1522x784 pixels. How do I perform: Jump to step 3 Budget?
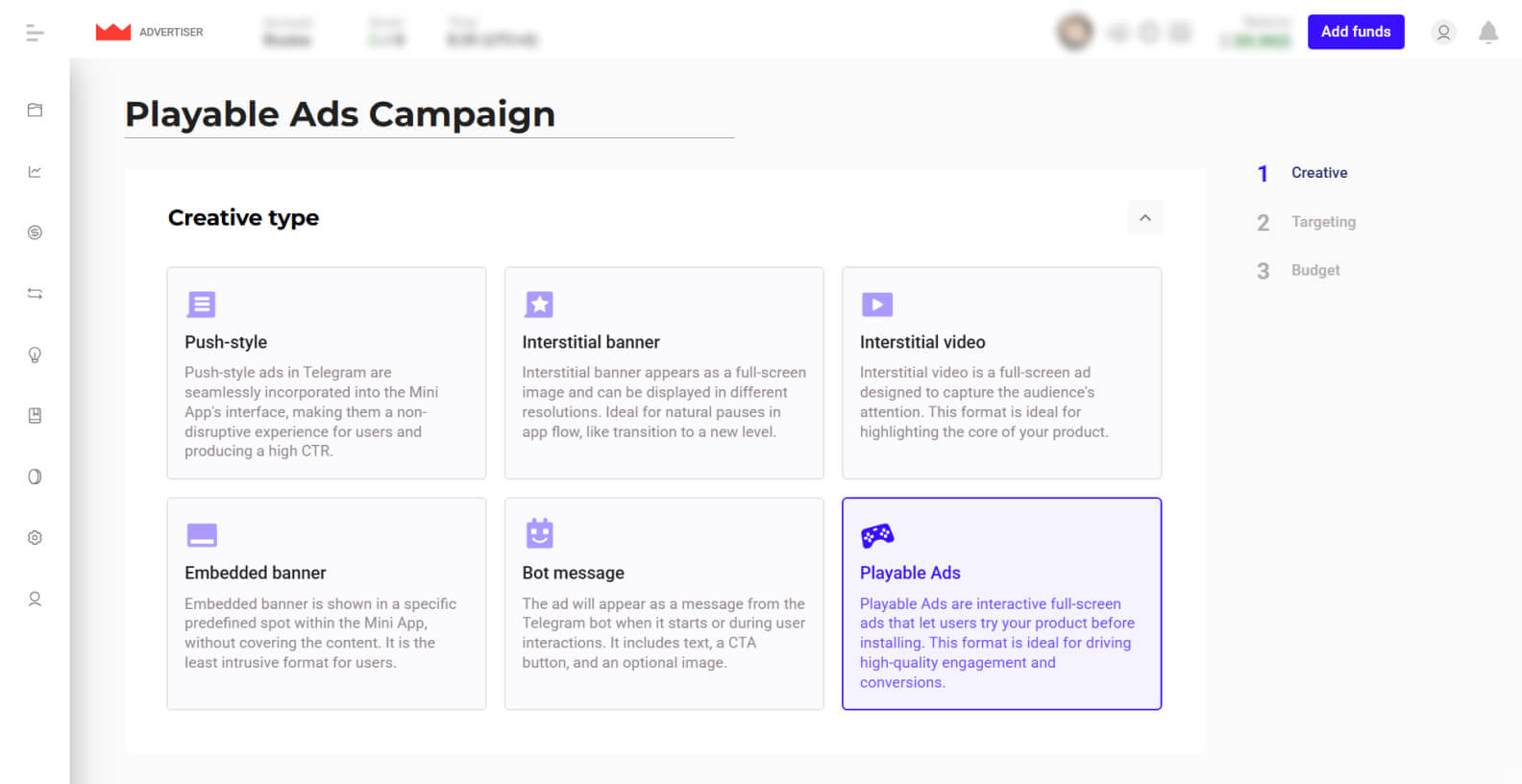1314,271
